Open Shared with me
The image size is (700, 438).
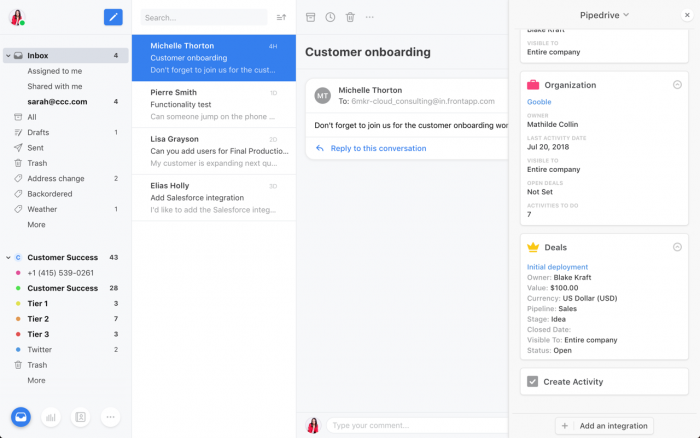click(54, 86)
